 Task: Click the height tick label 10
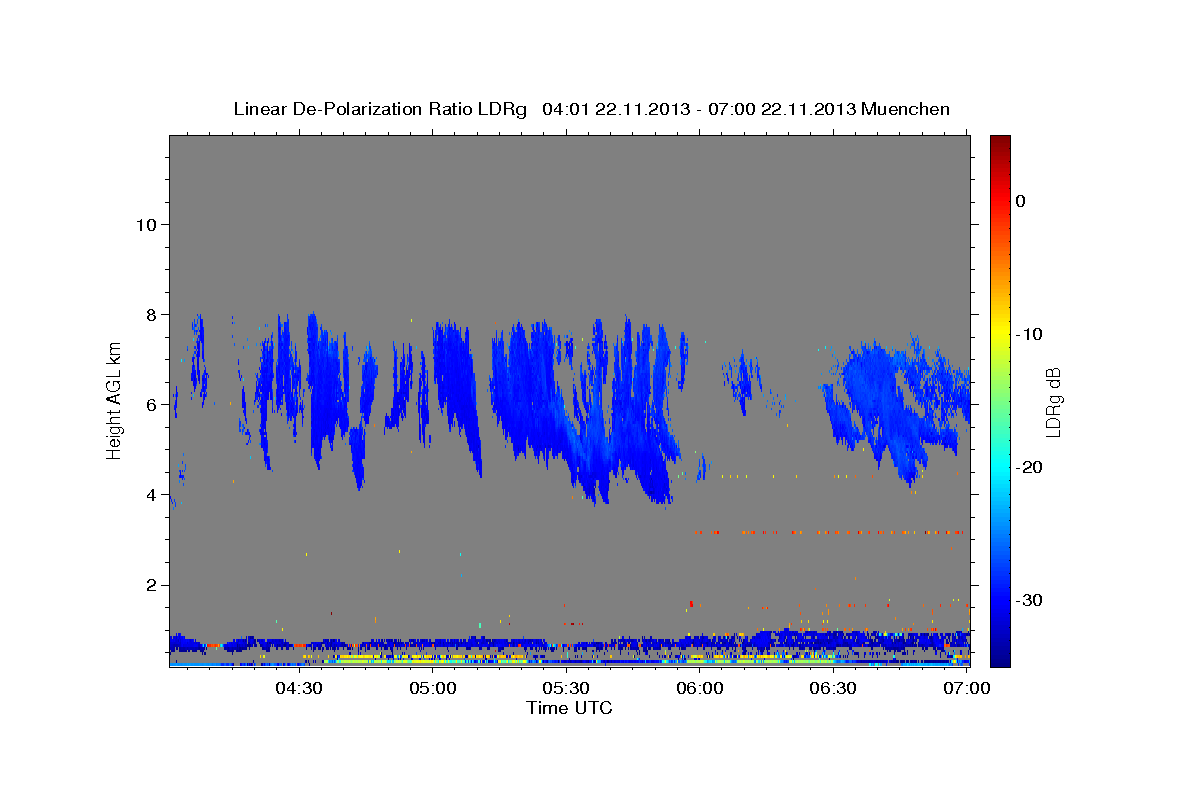pos(146,225)
